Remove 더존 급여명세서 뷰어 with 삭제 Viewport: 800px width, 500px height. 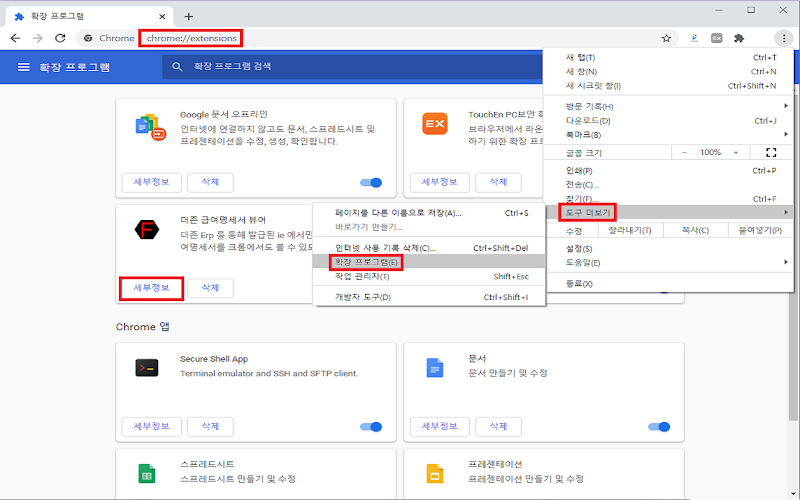point(210,288)
